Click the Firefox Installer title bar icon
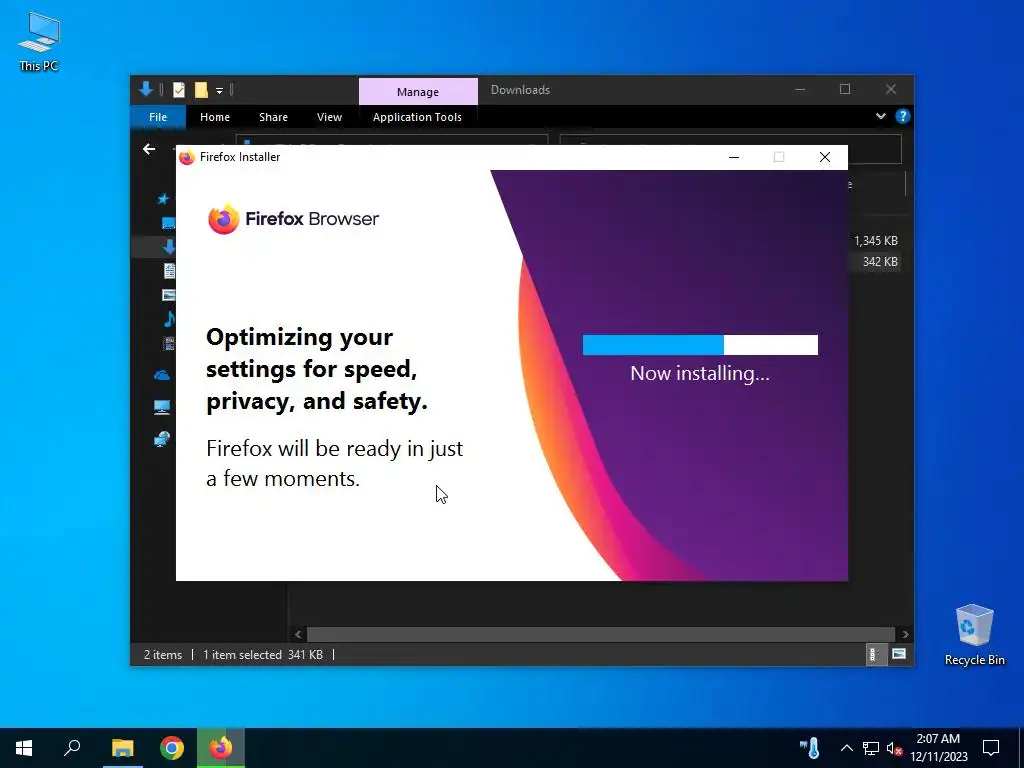This screenshot has width=1024, height=768. tap(187, 157)
